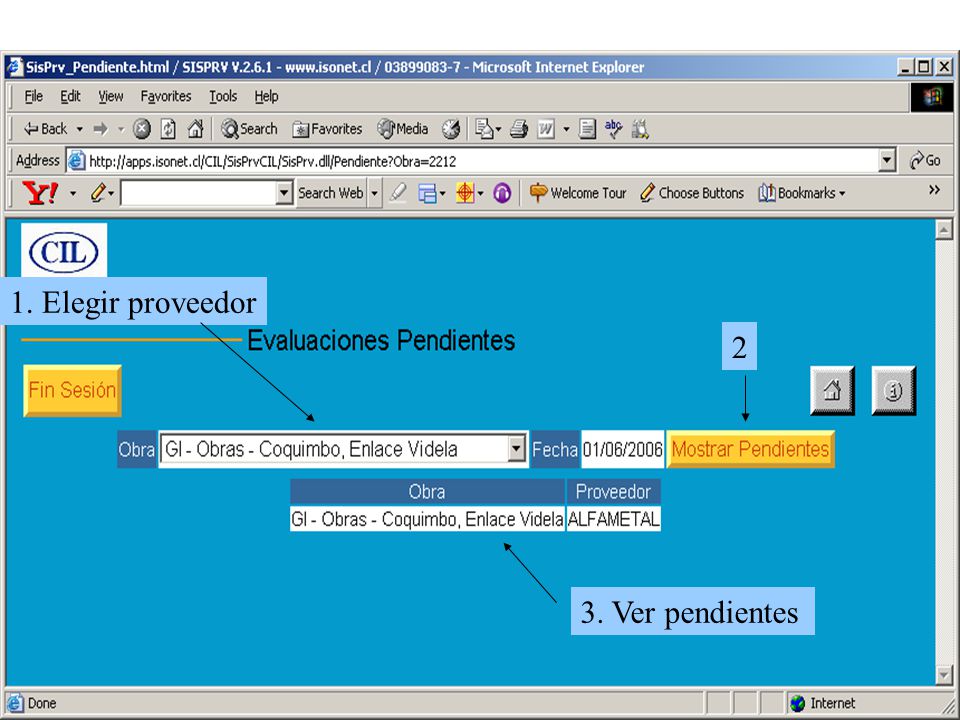Stop page loading with the Stop icon
Viewport: 960px width, 720px height.
141,129
